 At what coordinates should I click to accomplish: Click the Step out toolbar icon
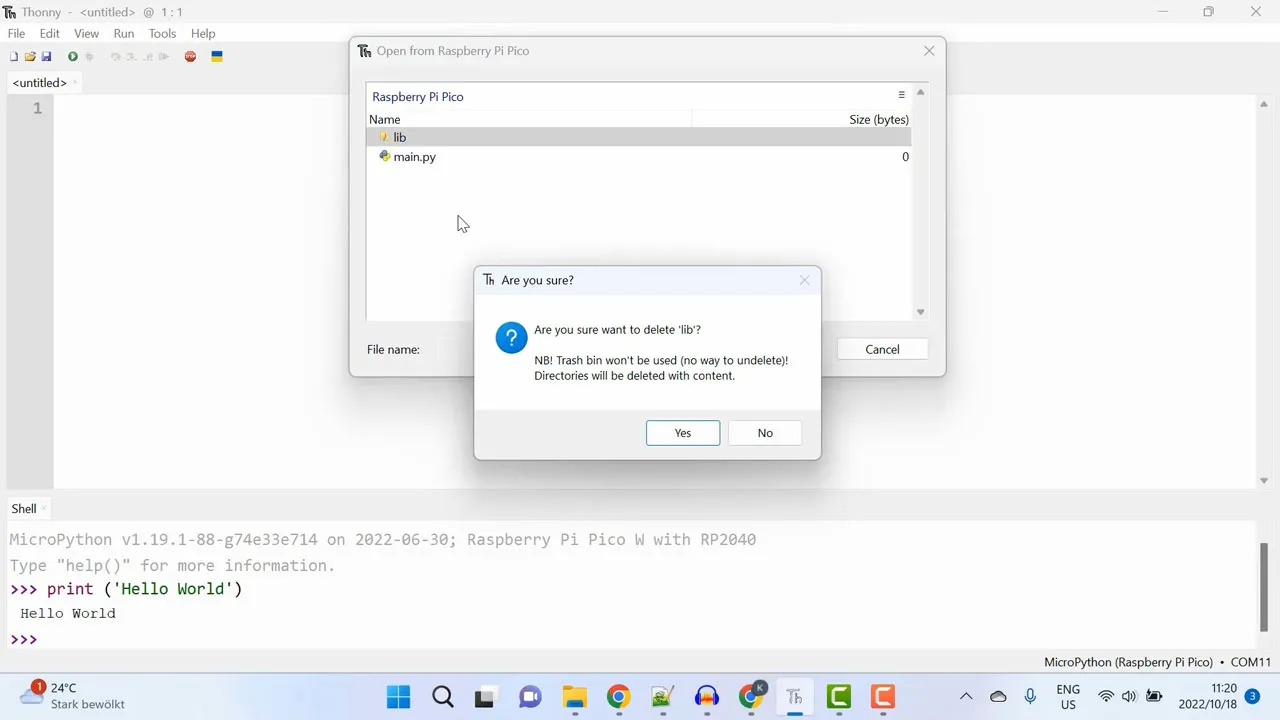click(148, 57)
